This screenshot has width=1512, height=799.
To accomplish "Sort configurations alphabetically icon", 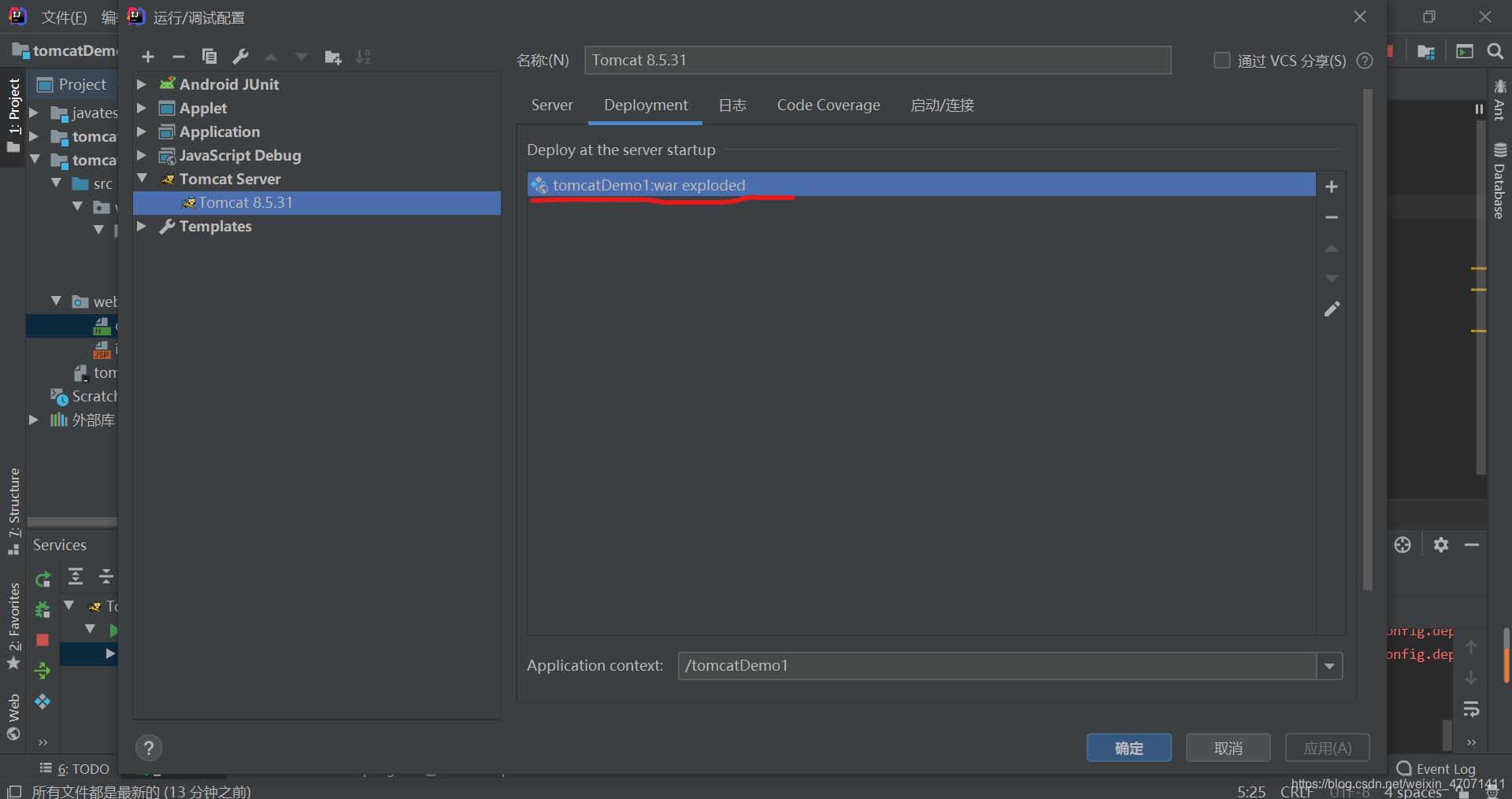I will tap(363, 57).
